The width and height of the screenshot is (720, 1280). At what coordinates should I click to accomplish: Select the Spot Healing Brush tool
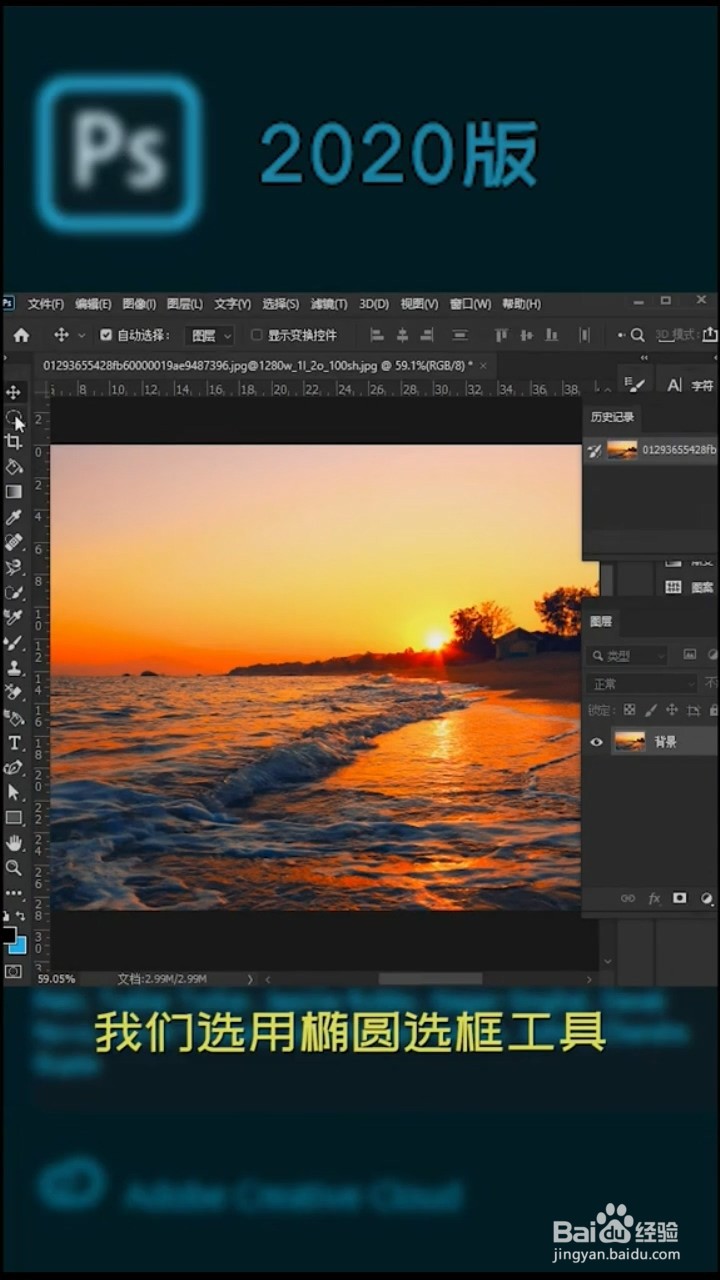pyautogui.click(x=14, y=542)
